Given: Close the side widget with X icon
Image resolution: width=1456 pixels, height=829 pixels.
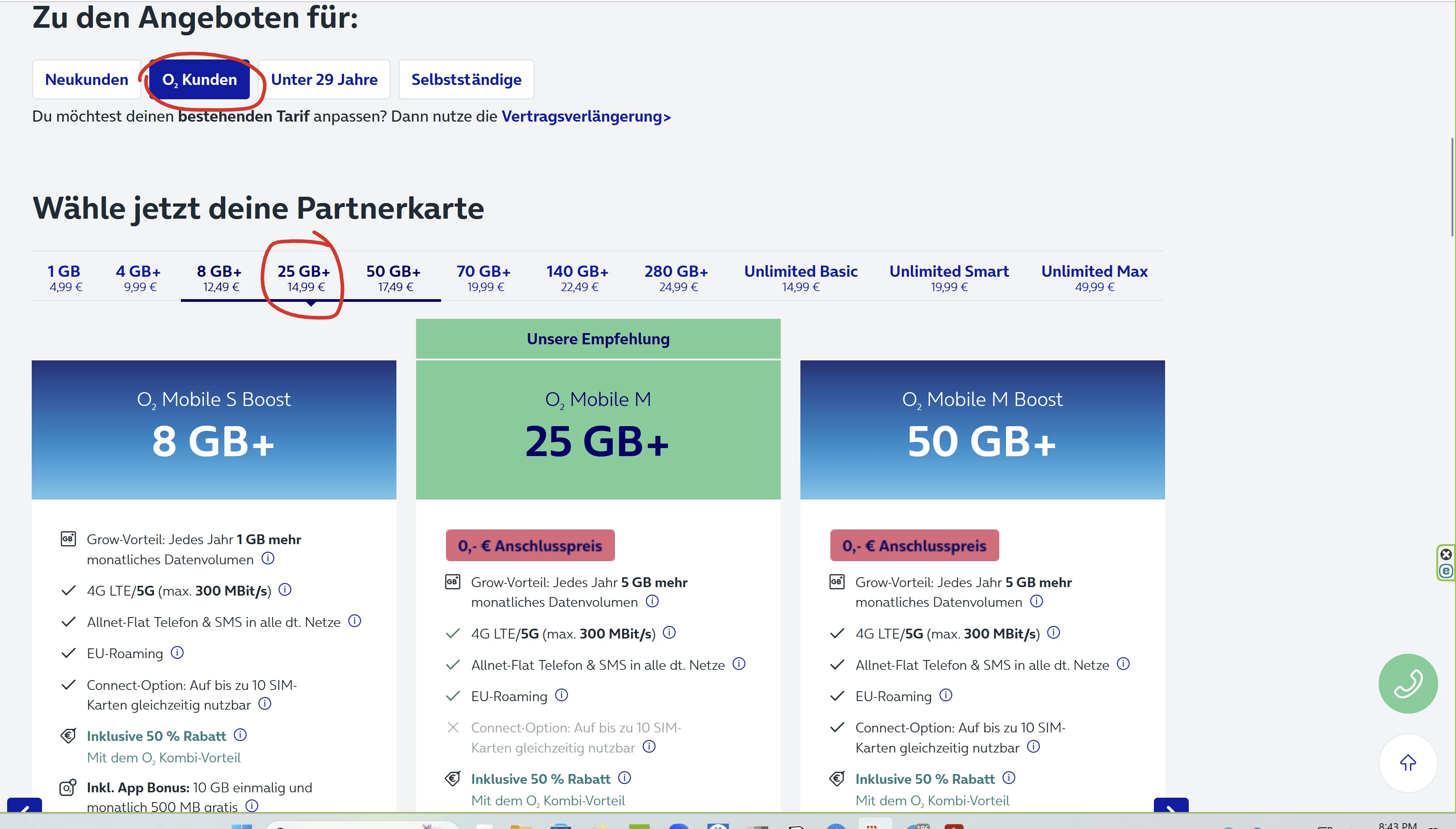Looking at the screenshot, I should (1445, 554).
